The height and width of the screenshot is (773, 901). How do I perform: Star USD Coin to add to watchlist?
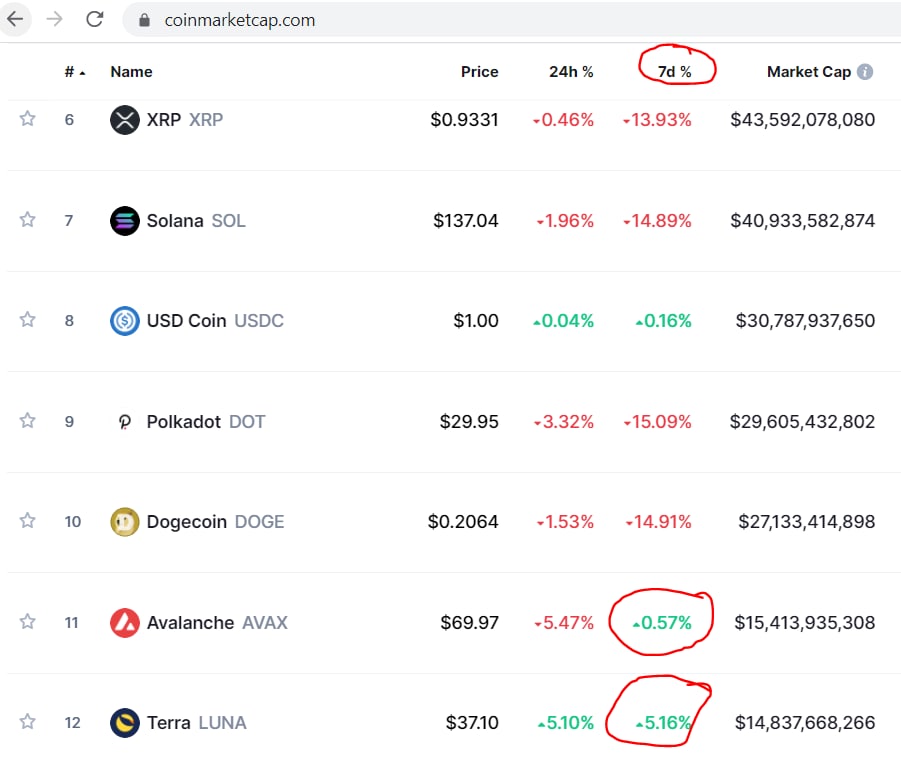pyautogui.click(x=27, y=320)
